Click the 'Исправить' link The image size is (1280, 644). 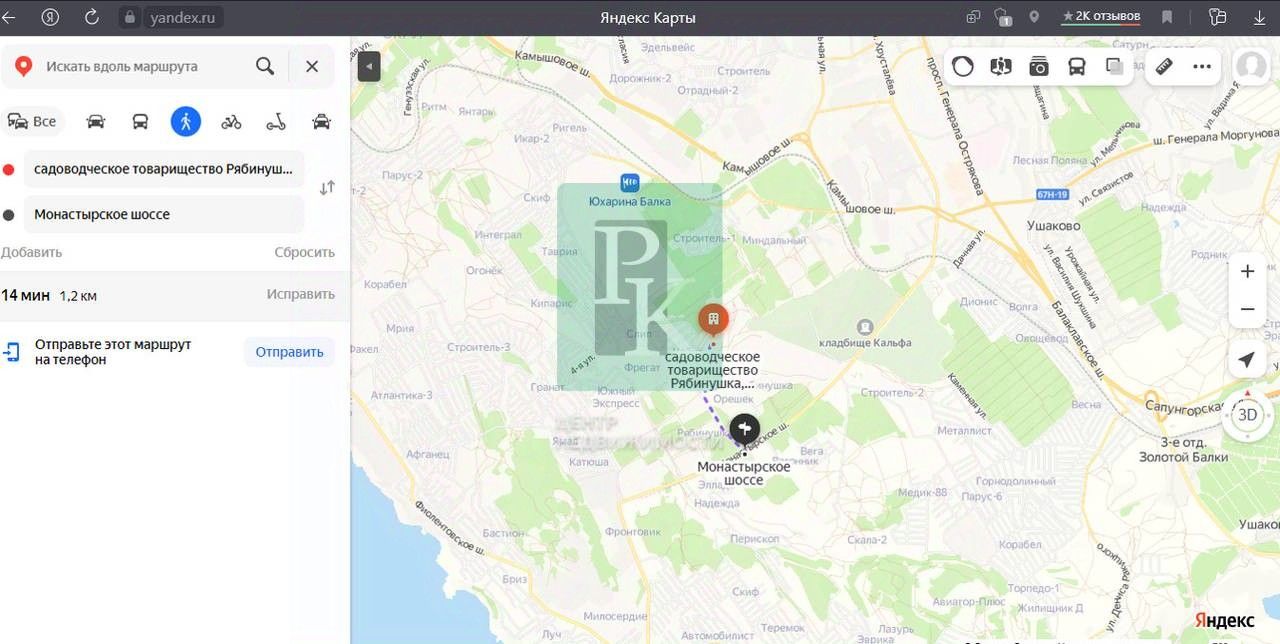click(x=300, y=294)
